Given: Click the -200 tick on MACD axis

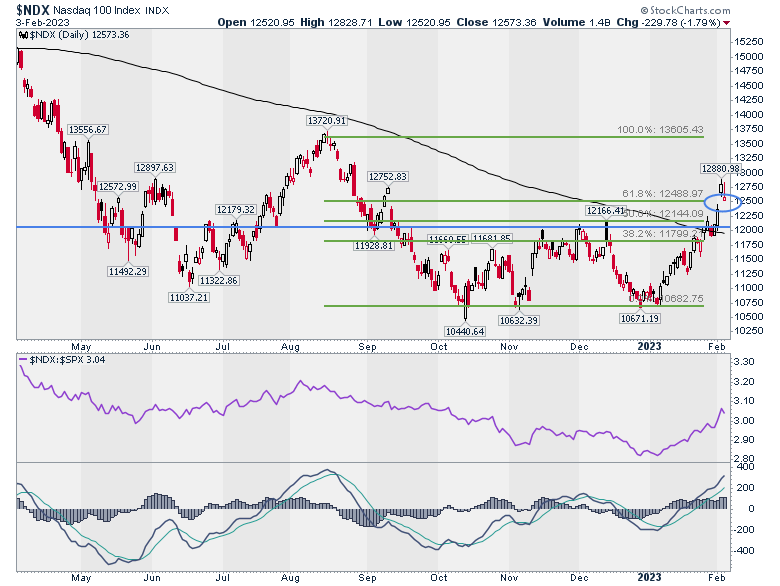Looking at the screenshot, I should [x=744, y=530].
